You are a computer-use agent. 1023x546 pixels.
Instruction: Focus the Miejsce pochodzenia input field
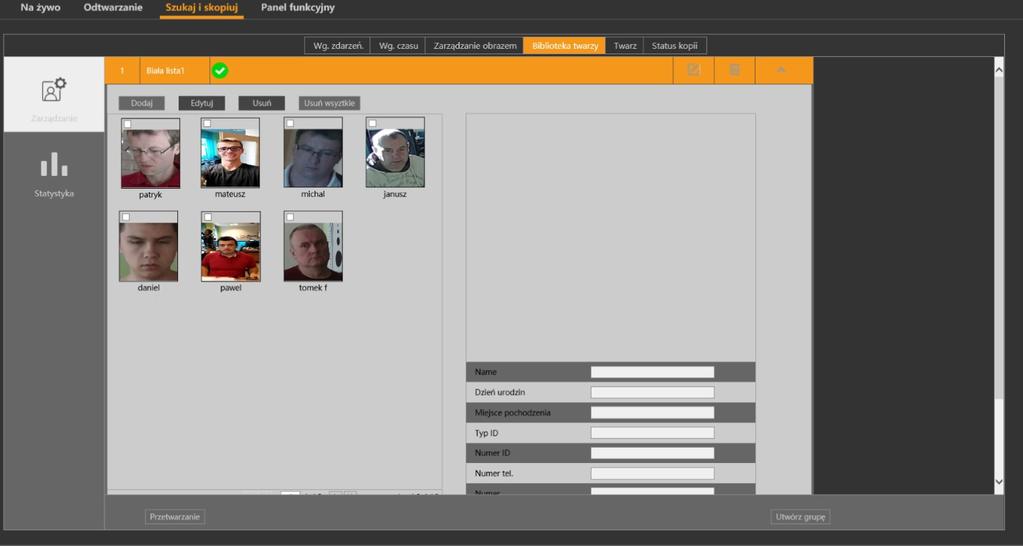point(652,413)
